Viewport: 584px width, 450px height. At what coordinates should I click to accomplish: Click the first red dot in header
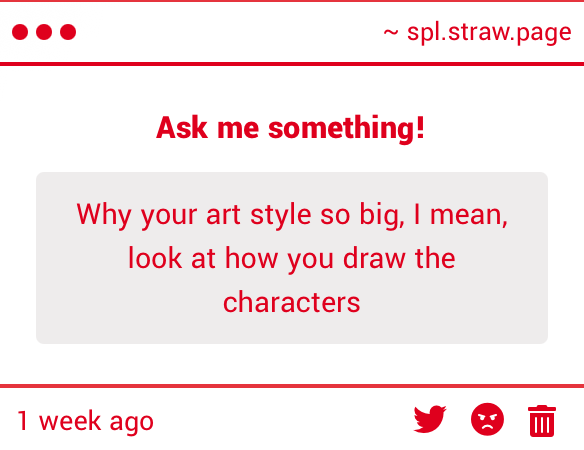20,32
